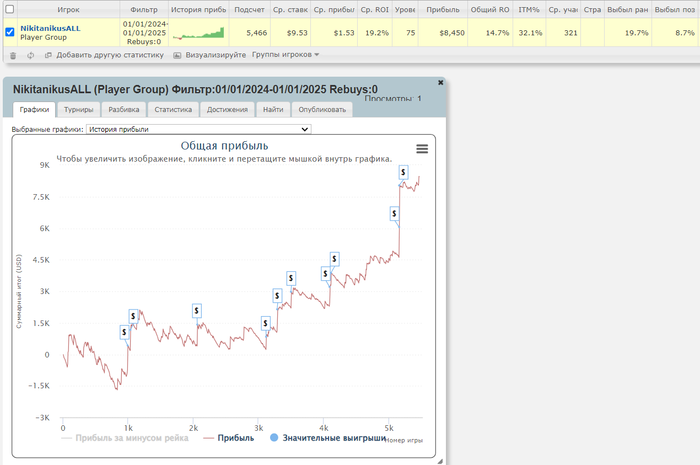This screenshot has width=700, height=465.
Task: Open the Выбранные графики selection list
Action: coord(199,129)
